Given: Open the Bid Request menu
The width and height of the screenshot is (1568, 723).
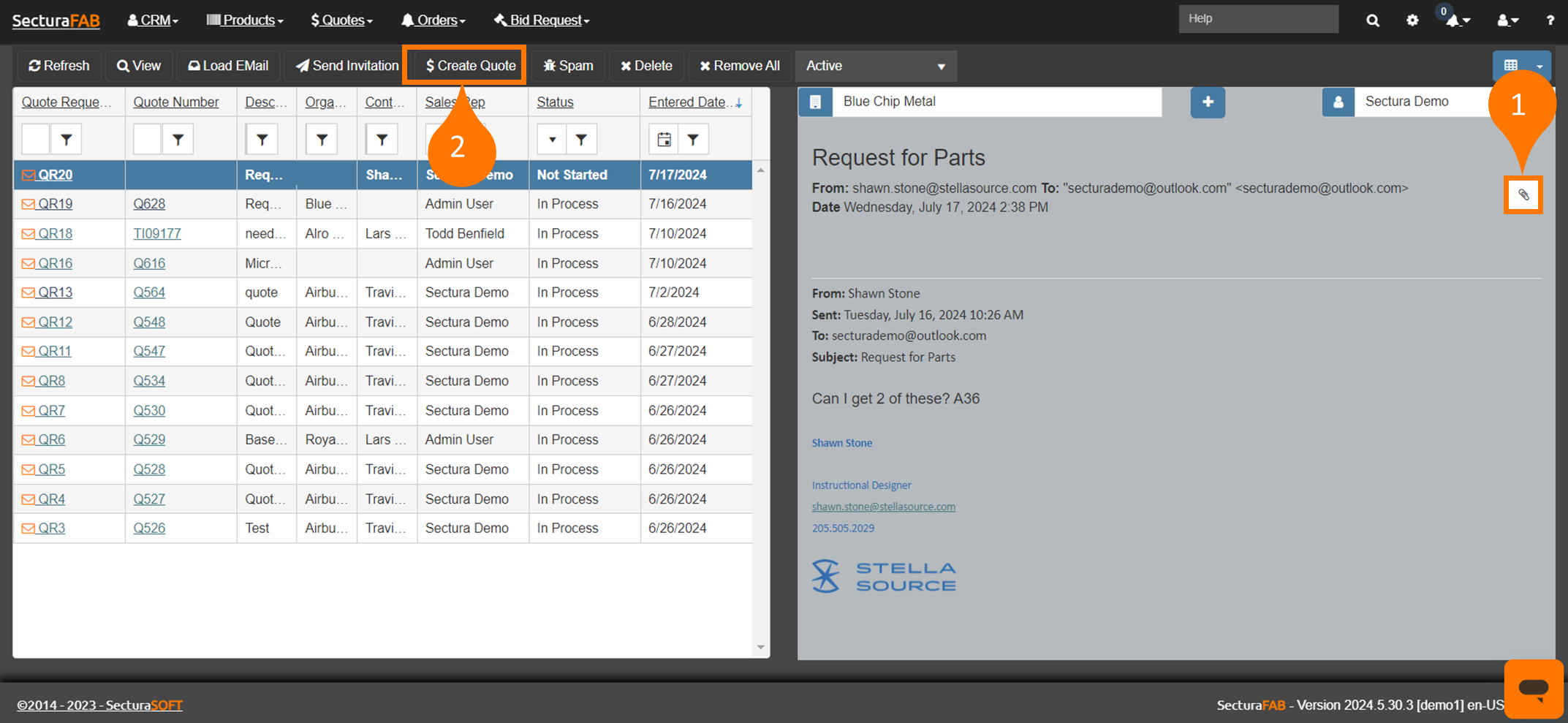Looking at the screenshot, I should click(542, 20).
